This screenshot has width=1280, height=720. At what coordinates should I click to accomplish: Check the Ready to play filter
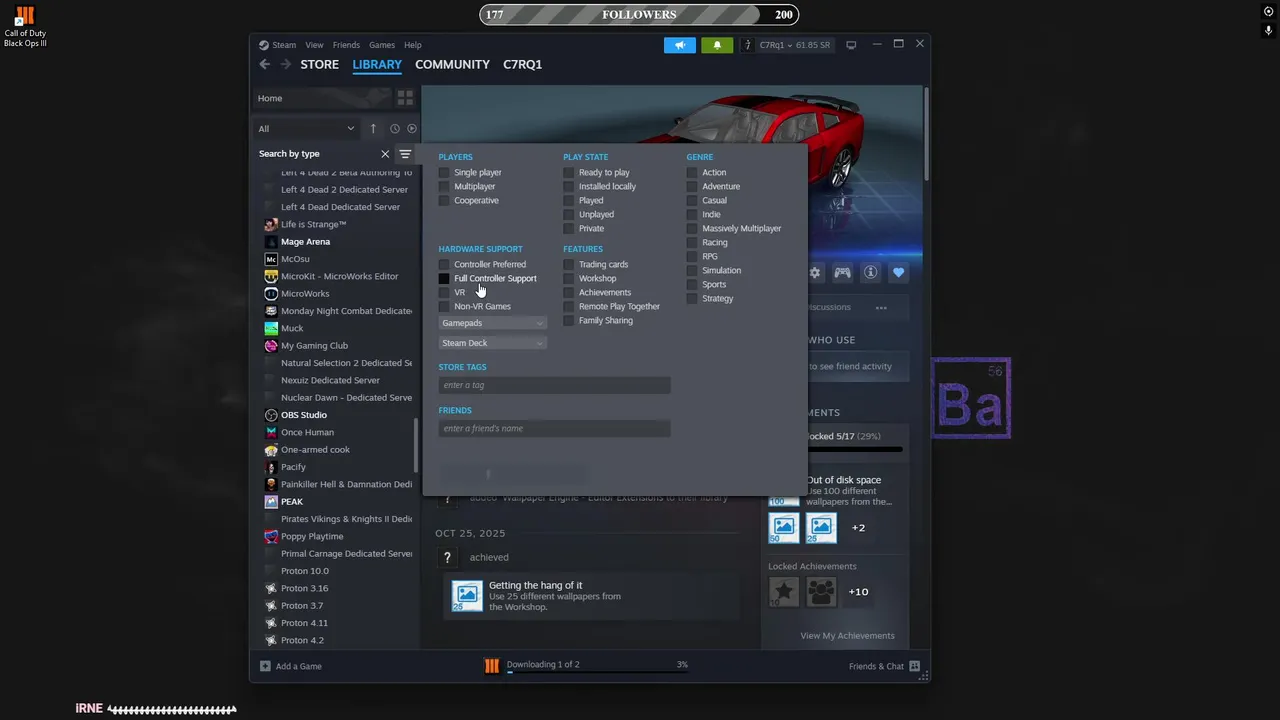568,172
